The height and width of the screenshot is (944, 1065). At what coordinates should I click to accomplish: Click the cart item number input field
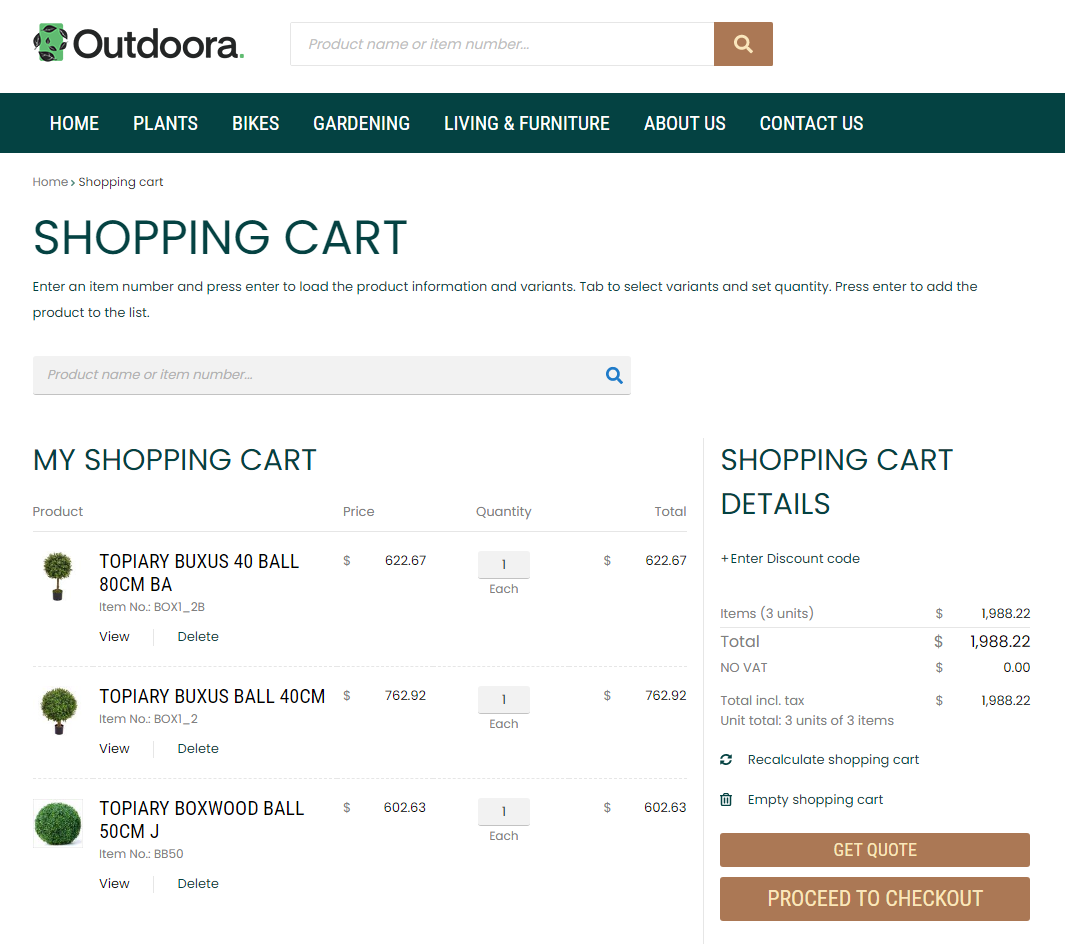[x=315, y=375]
